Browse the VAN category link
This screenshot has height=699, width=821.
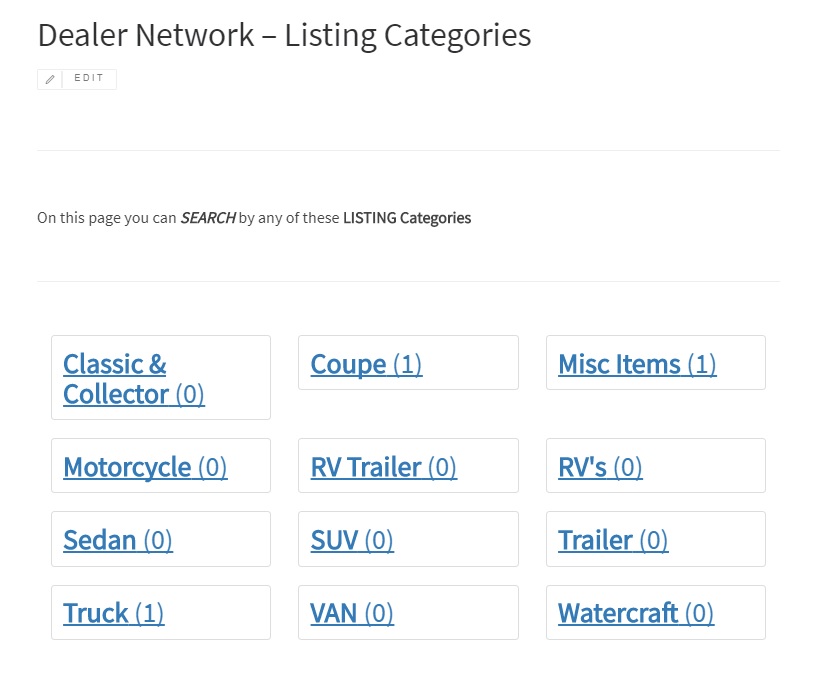tap(334, 613)
